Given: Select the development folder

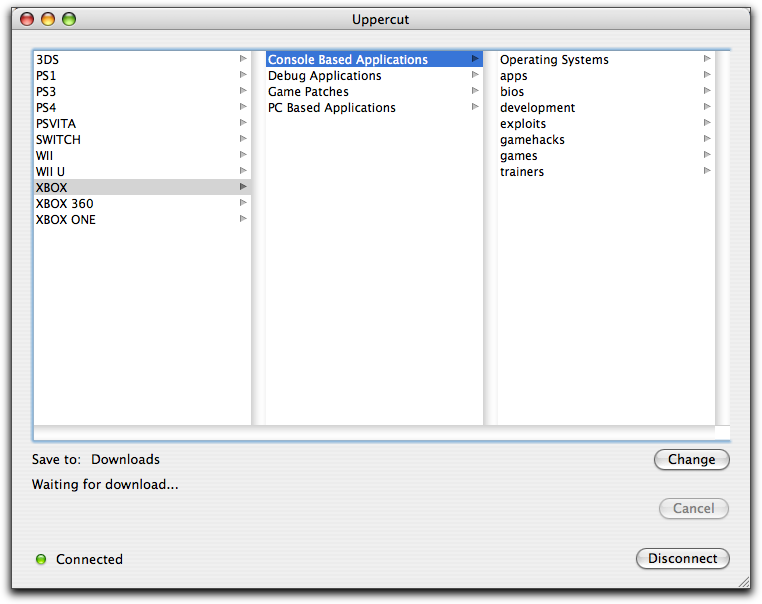Looking at the screenshot, I should click(606, 107).
